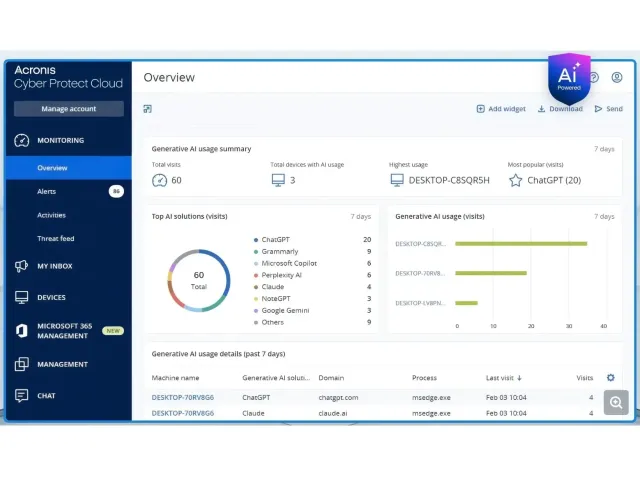The image size is (640, 480).
Task: Click the Management section icon
Action: click(x=22, y=364)
